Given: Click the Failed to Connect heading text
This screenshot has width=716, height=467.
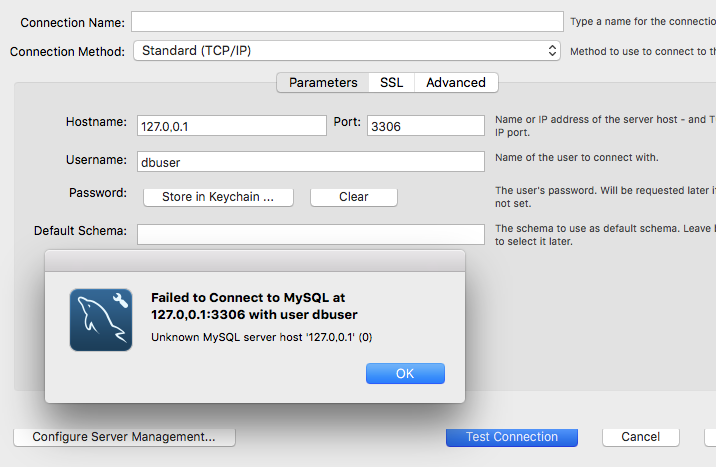Looking at the screenshot, I should click(254, 306).
